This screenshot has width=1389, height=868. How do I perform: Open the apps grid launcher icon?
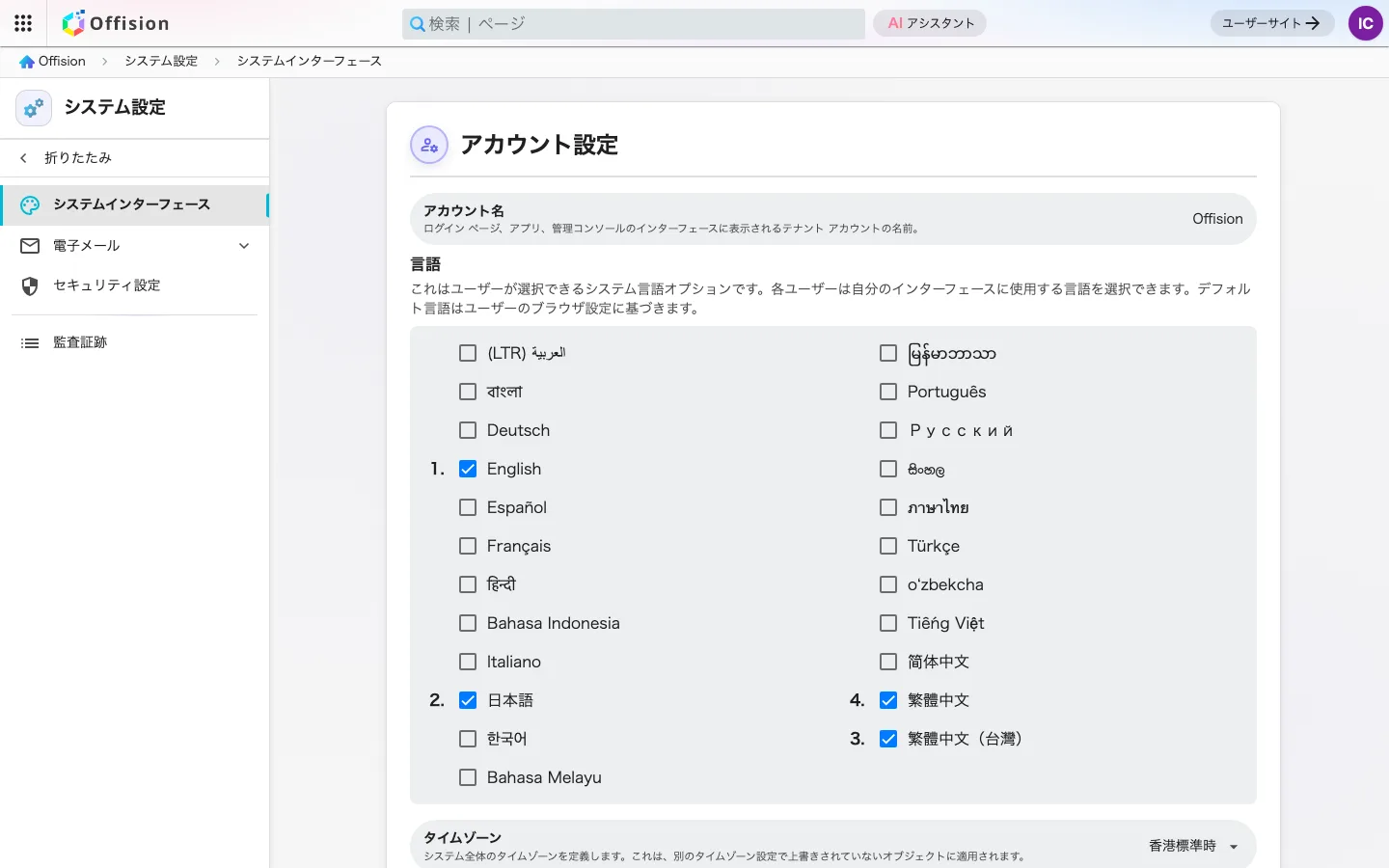coord(23,23)
